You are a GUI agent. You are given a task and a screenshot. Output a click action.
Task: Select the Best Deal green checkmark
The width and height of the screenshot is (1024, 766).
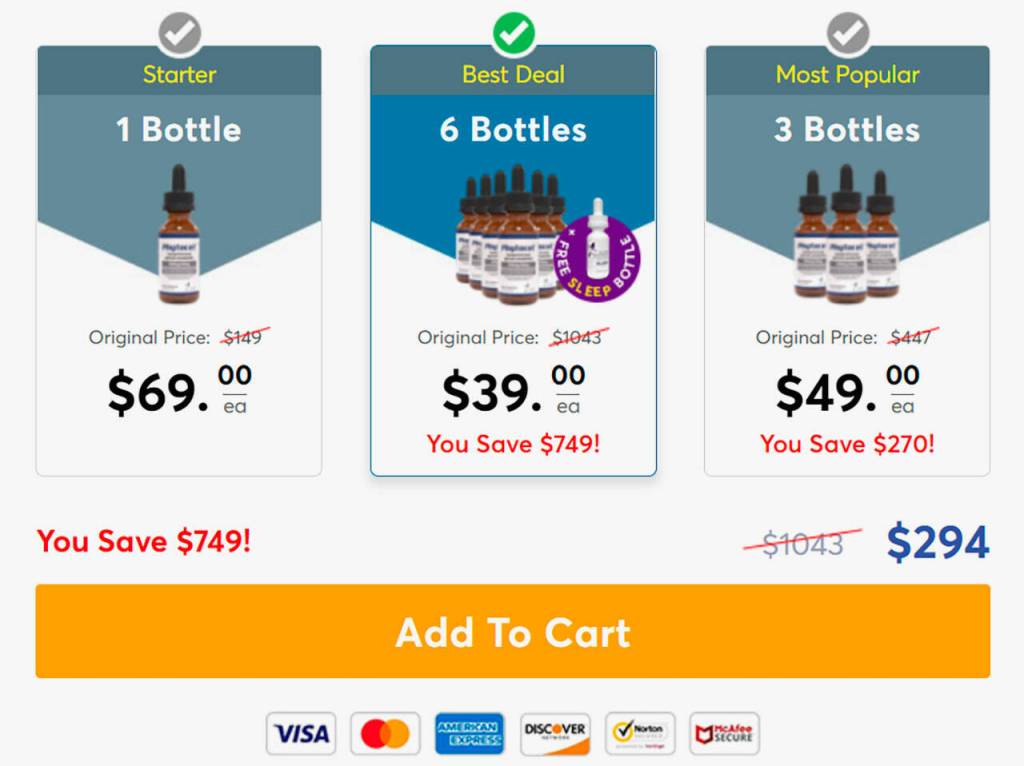pyautogui.click(x=514, y=35)
